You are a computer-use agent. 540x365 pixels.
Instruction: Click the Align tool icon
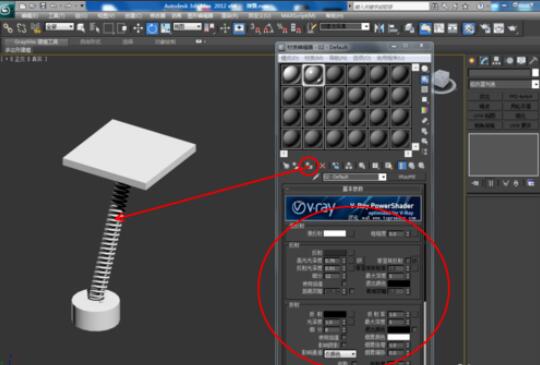click(x=393, y=28)
